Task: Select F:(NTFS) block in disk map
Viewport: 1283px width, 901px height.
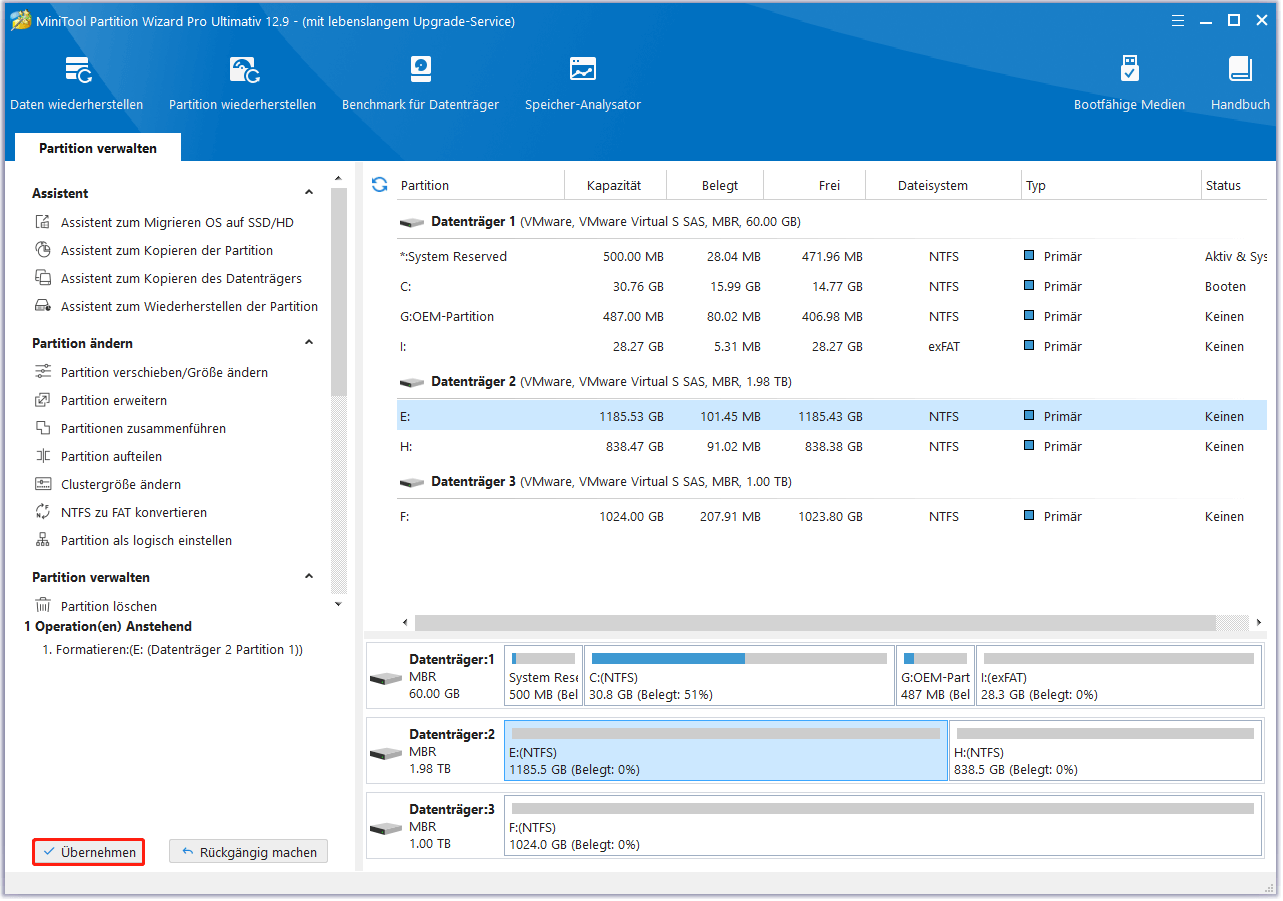Action: pos(883,827)
